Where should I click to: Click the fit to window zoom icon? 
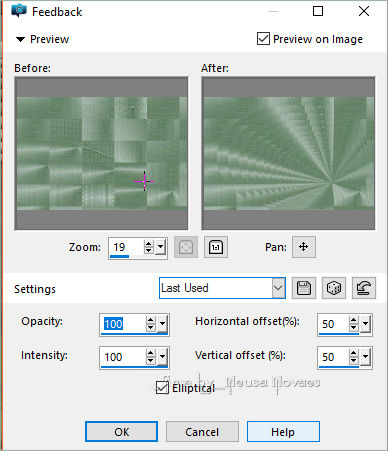pos(186,247)
